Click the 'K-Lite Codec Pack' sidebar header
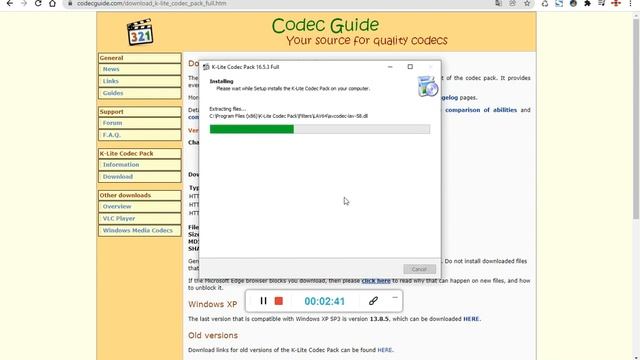Image resolution: width=640 pixels, height=360 pixels. click(140, 153)
